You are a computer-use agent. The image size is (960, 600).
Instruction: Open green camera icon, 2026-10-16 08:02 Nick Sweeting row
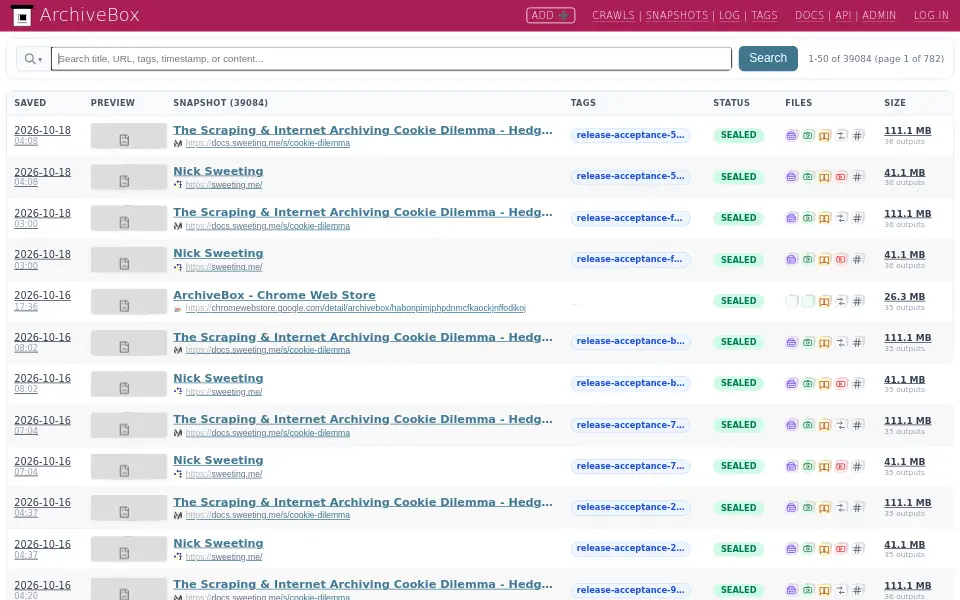(x=808, y=384)
